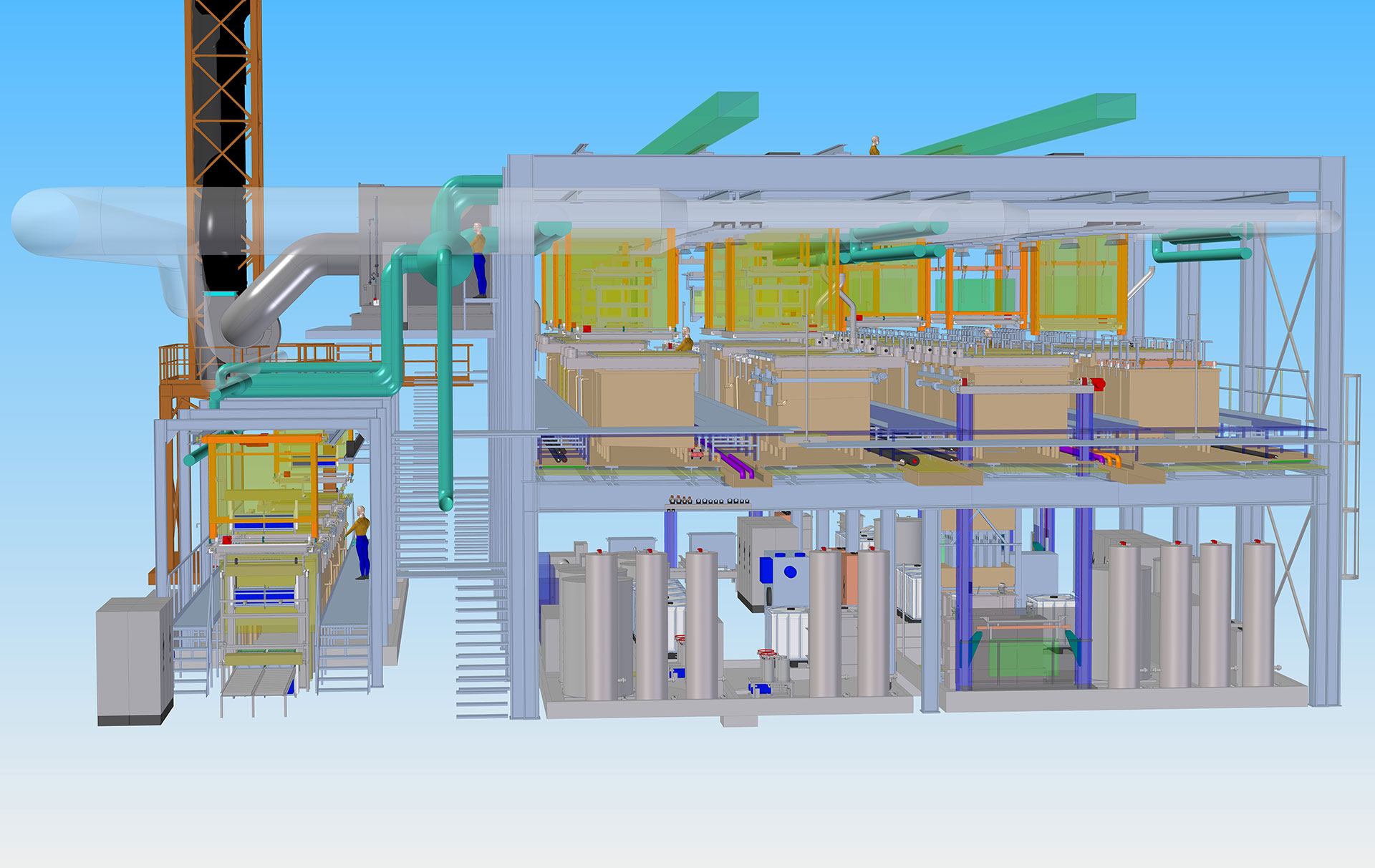Image resolution: width=1375 pixels, height=868 pixels.
Task: Click the worker on the platform by teal duct
Action: click(478, 260)
